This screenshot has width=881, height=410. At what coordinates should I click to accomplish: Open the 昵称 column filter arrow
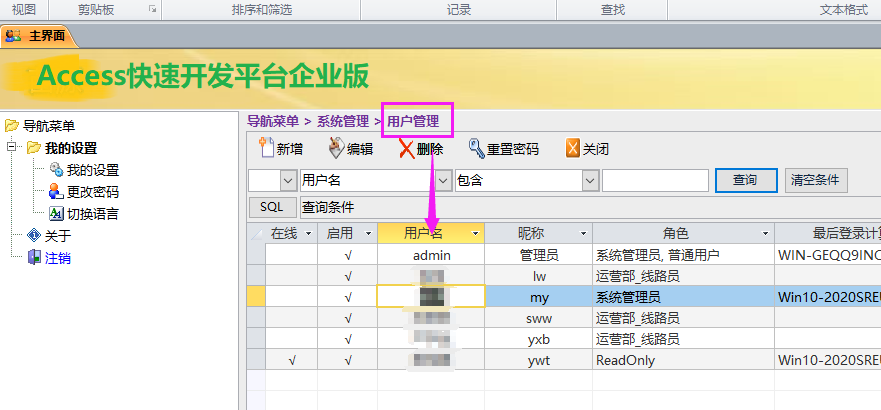tap(583, 234)
